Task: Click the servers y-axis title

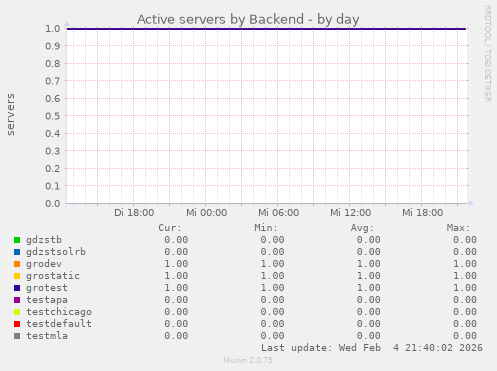Action: point(11,115)
